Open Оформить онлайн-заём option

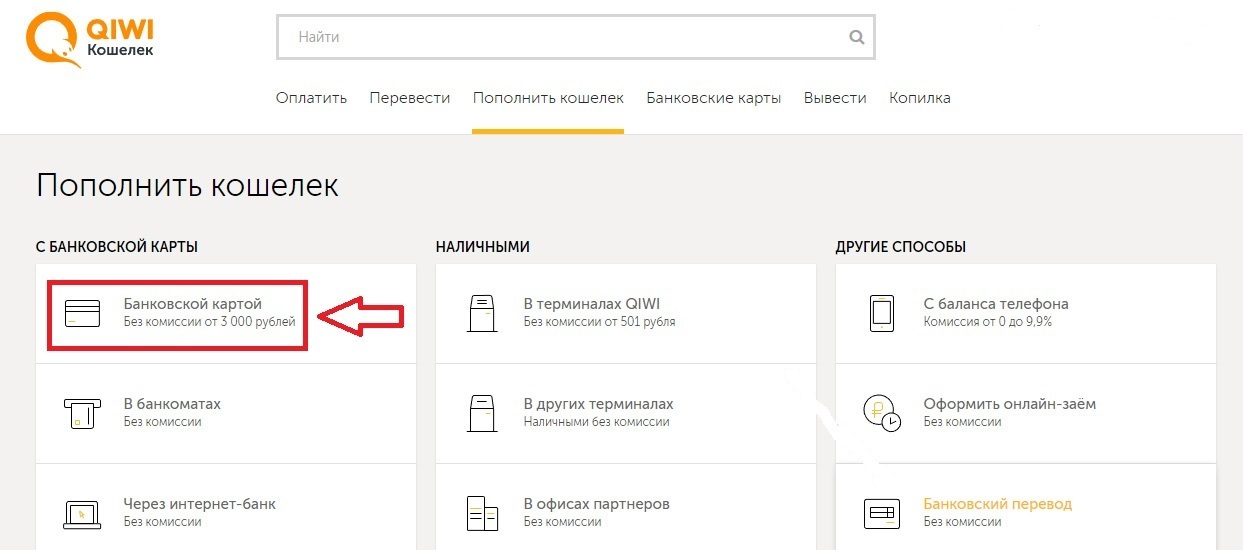(1026, 413)
